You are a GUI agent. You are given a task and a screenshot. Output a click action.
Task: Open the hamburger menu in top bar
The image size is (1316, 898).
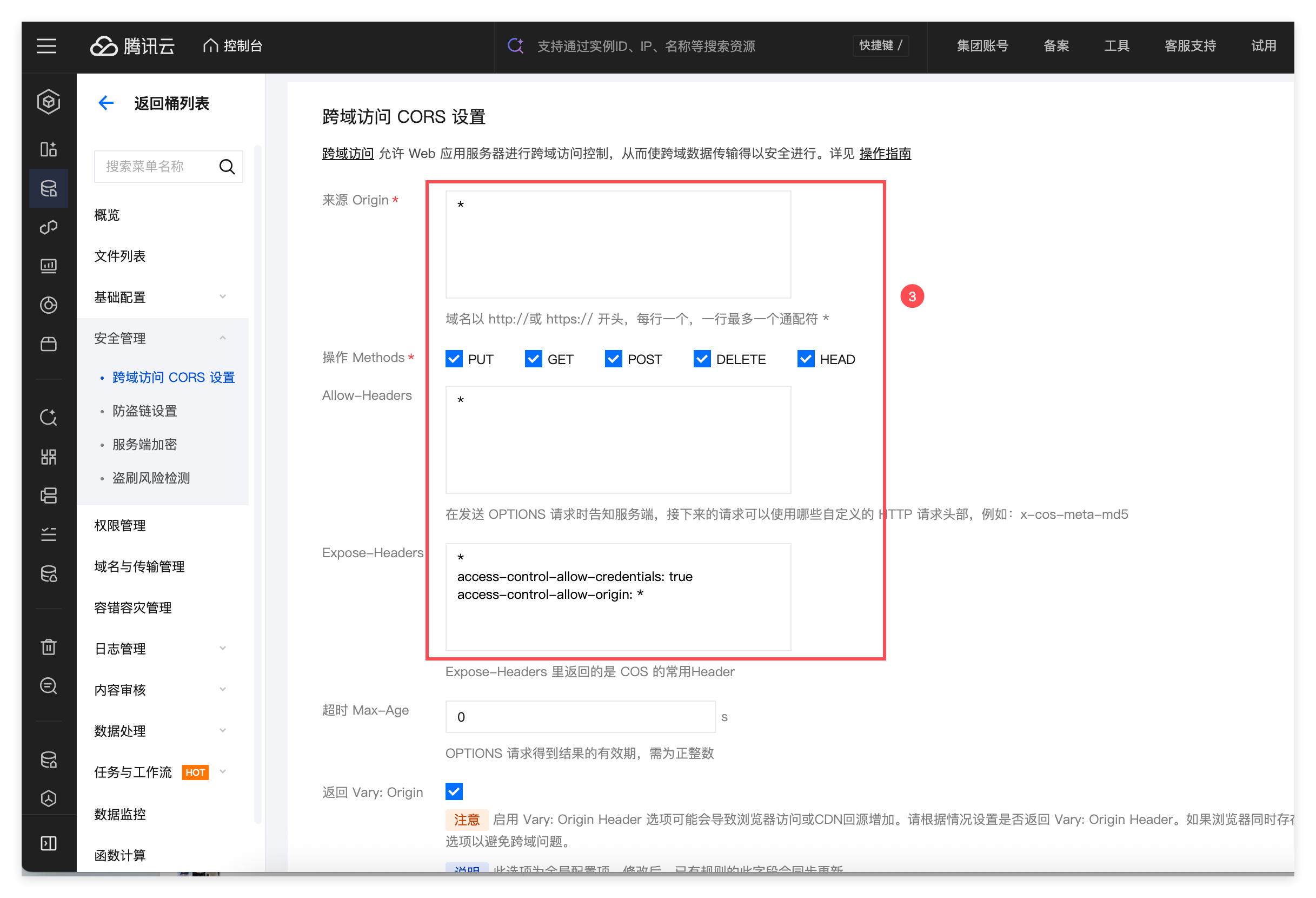click(46, 46)
